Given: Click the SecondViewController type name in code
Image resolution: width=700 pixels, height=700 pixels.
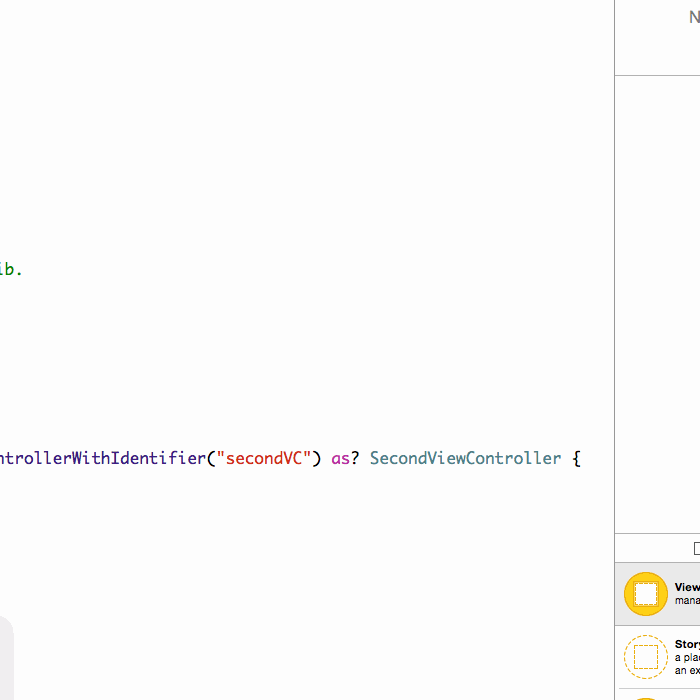Looking at the screenshot, I should coord(465,458).
